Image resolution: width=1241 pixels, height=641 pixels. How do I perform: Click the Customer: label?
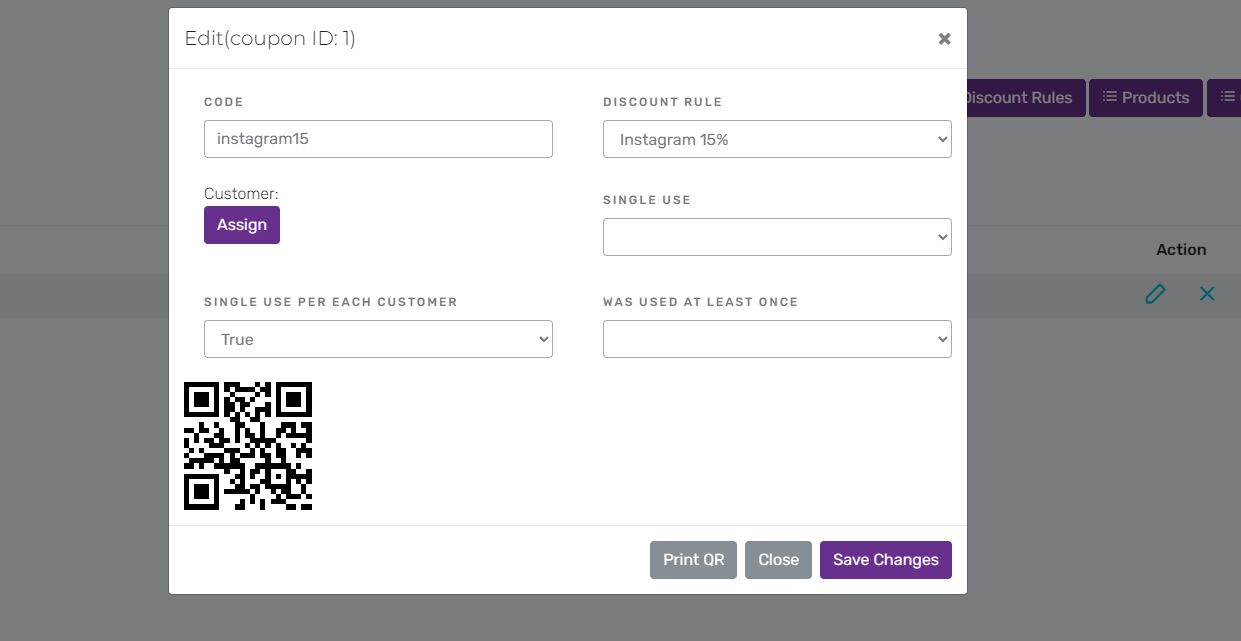241,194
